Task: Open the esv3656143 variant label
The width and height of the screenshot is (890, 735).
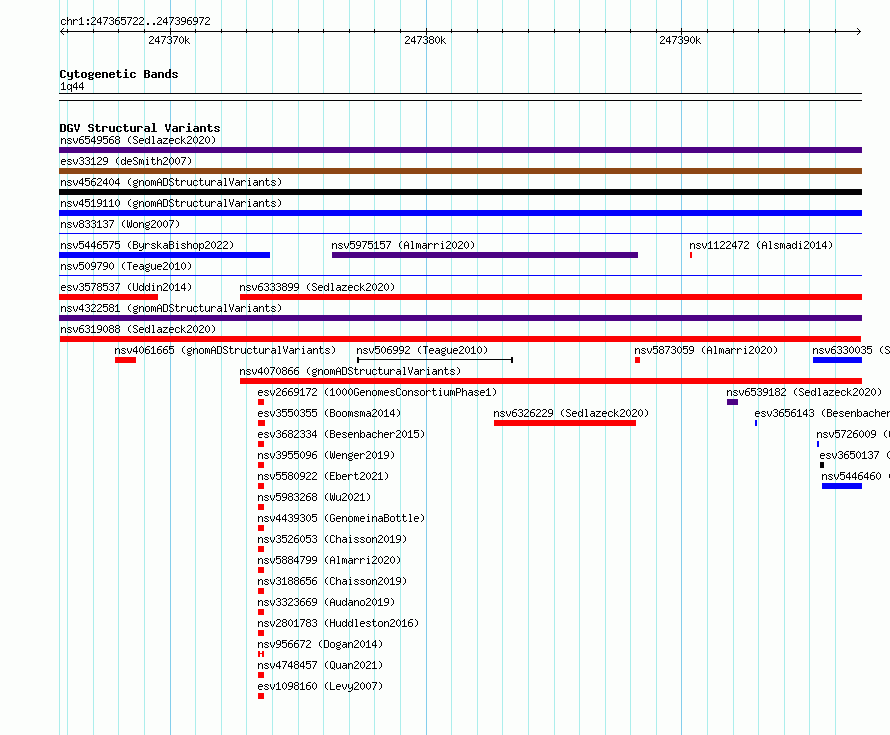Action: [x=822, y=413]
